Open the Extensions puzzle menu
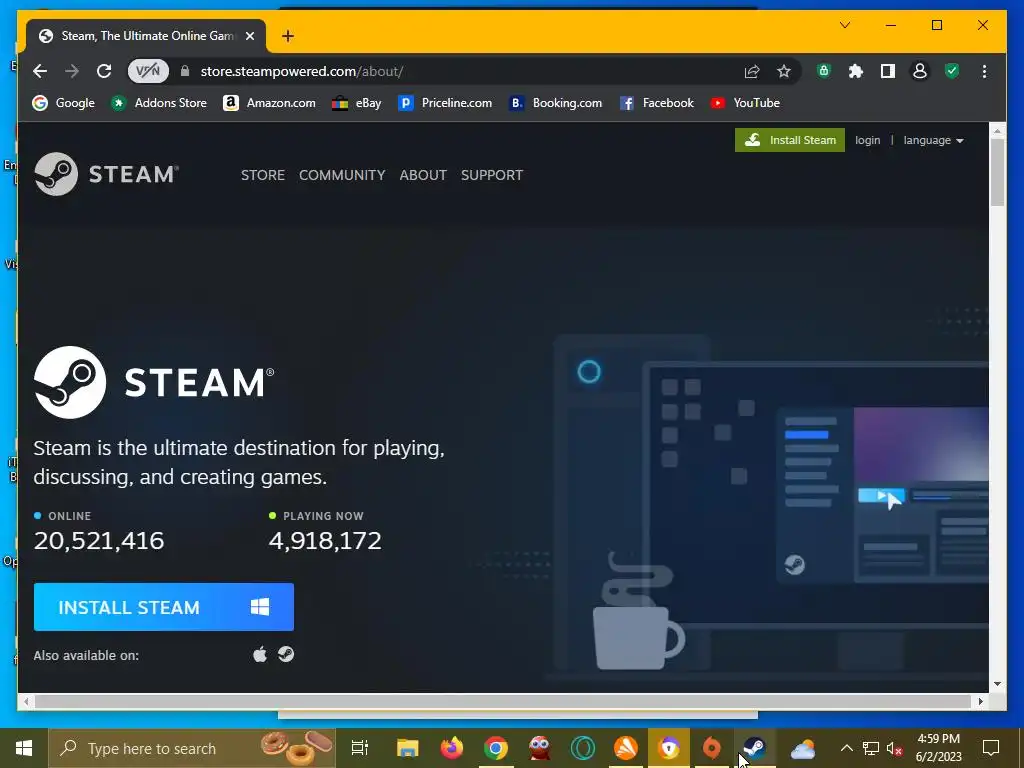The width and height of the screenshot is (1024, 768). (856, 71)
